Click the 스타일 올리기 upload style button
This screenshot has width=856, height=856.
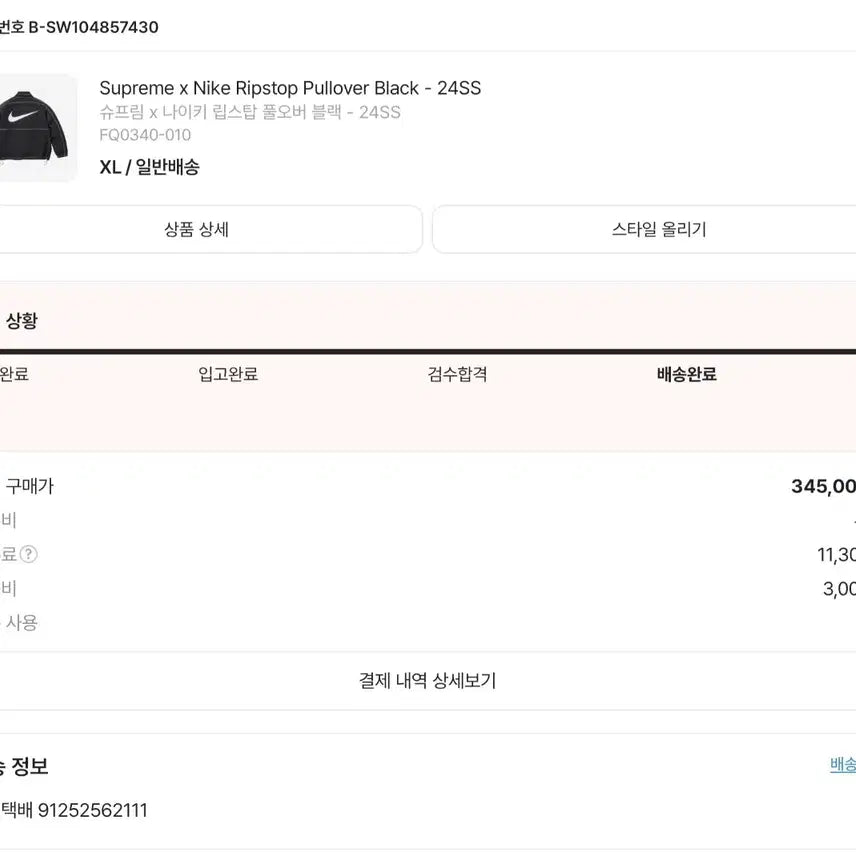click(660, 229)
